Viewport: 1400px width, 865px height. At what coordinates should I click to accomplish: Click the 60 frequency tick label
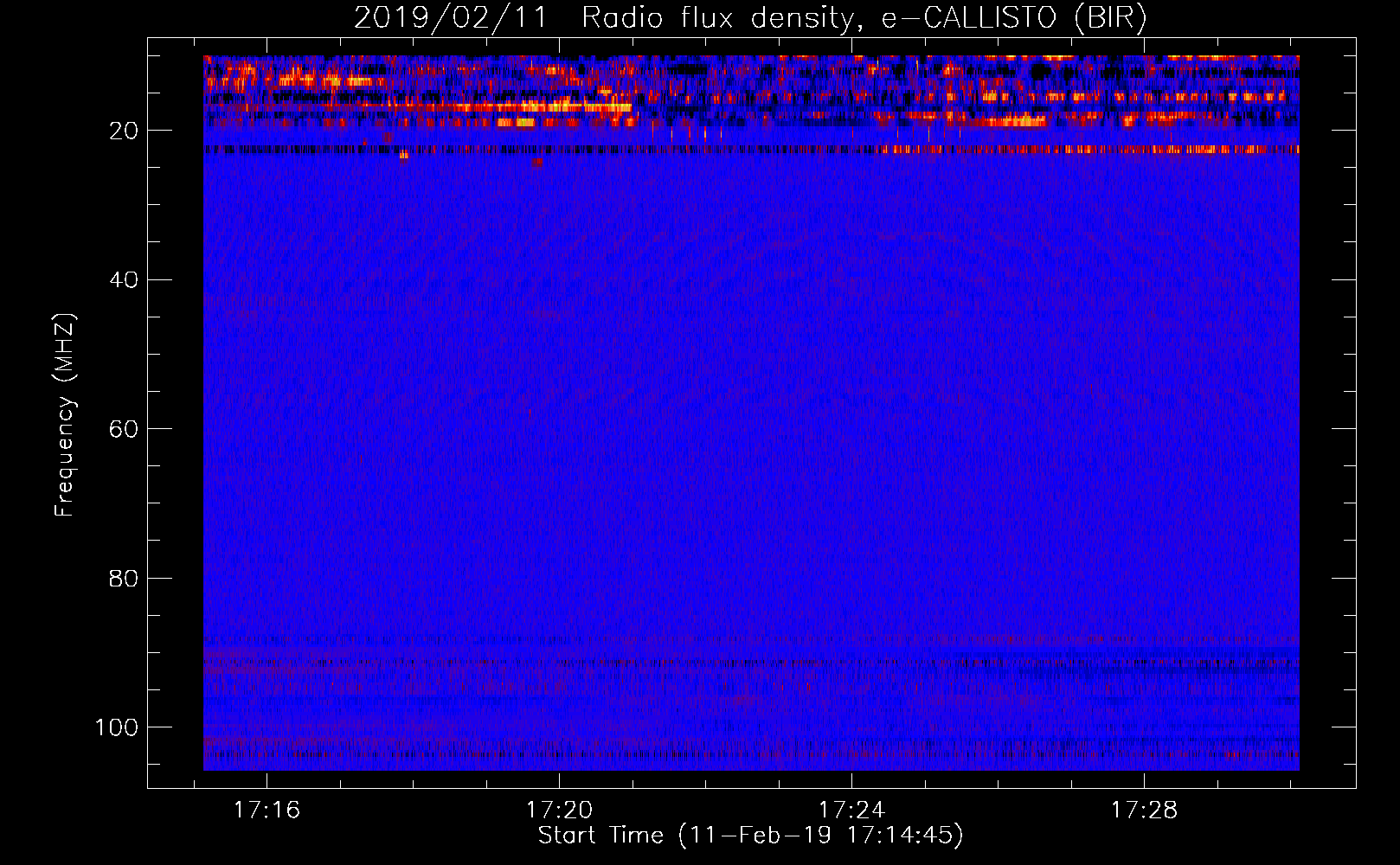tap(124, 430)
